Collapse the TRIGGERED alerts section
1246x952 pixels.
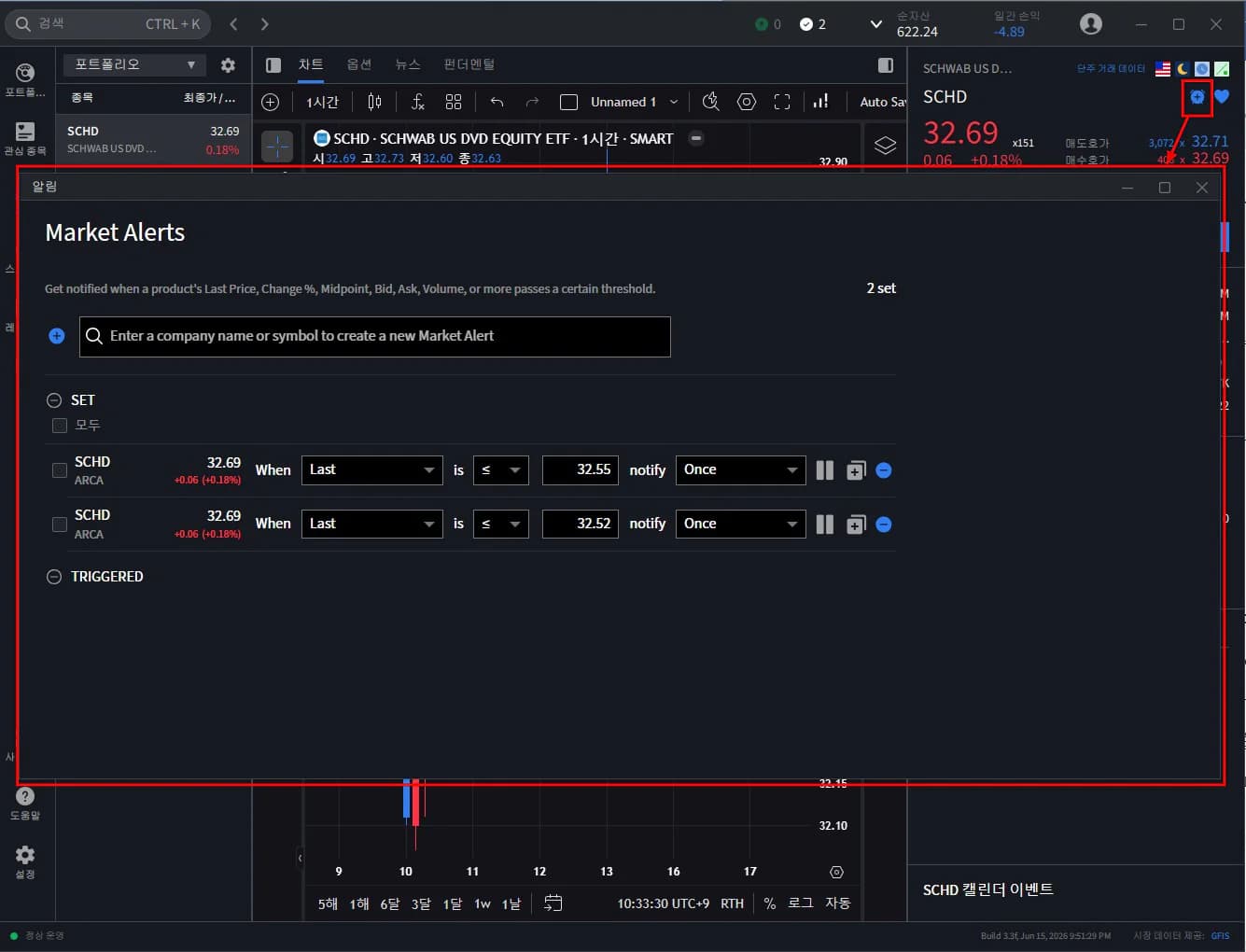pyautogui.click(x=54, y=577)
